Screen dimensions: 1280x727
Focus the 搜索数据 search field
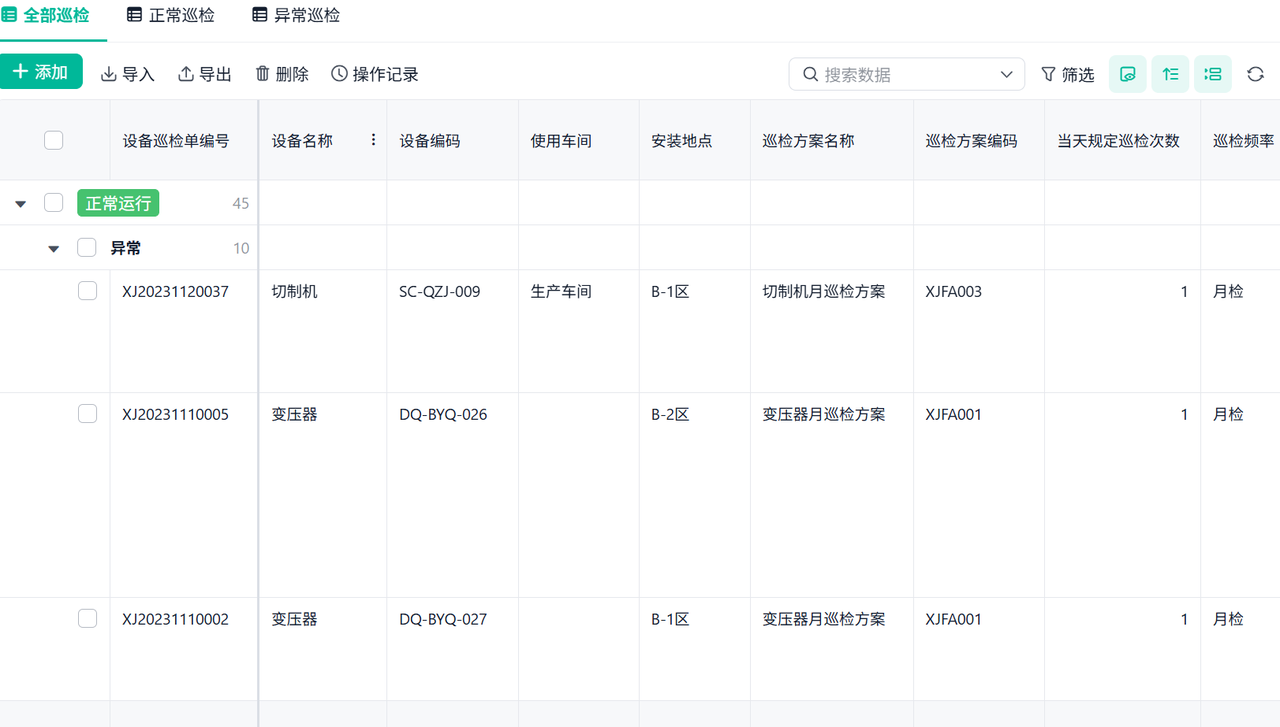[905, 74]
